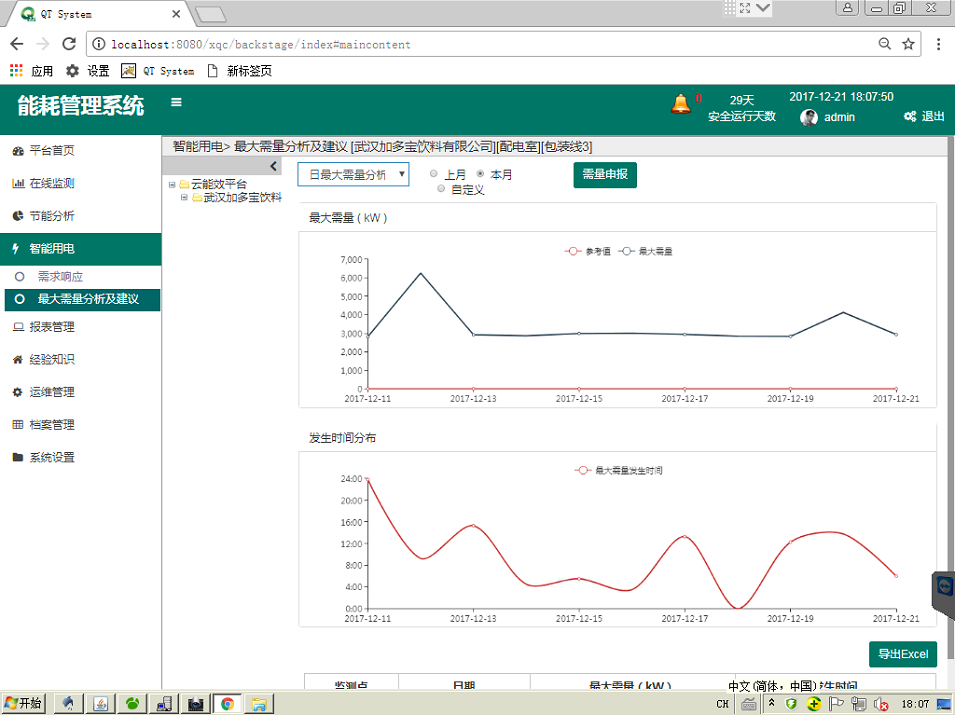Click the 需量申报 button
This screenshot has width=955, height=715.
coord(605,175)
